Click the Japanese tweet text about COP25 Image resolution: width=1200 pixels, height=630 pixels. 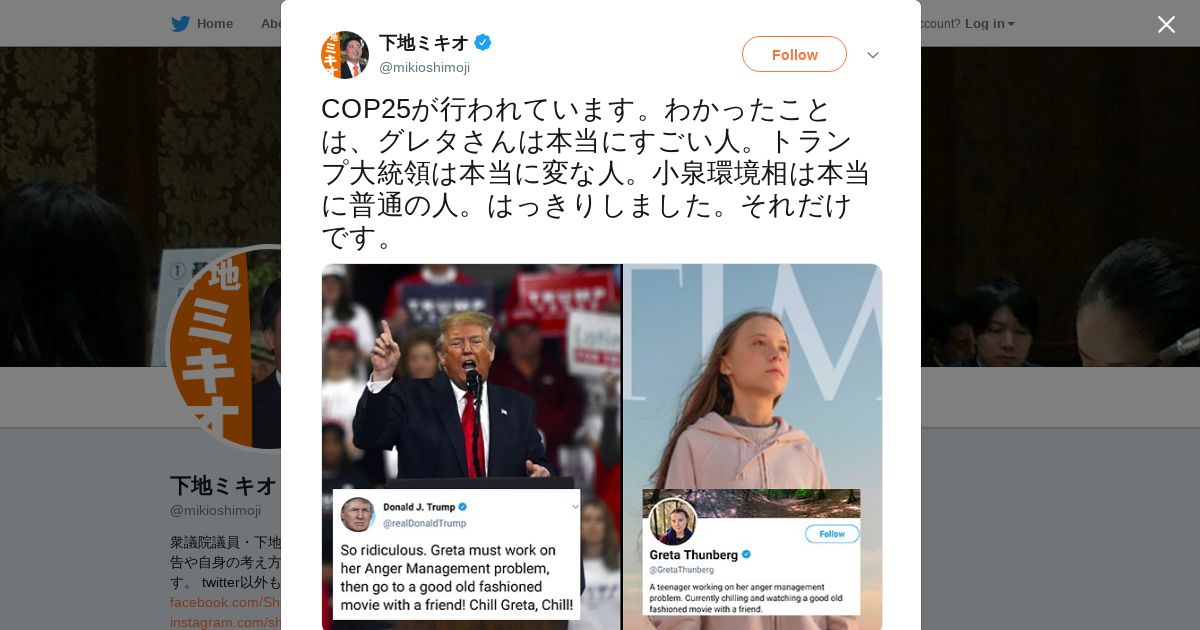pos(596,173)
